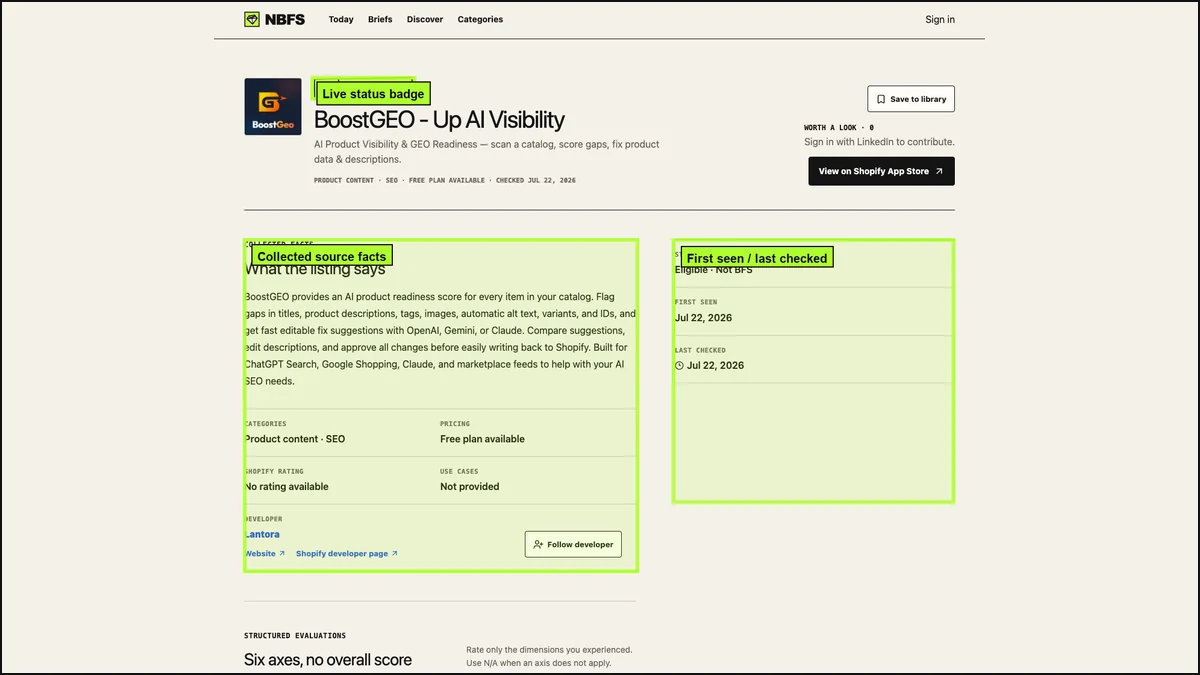Open the Categories nav item
The height and width of the screenshot is (675, 1200).
pos(480,19)
